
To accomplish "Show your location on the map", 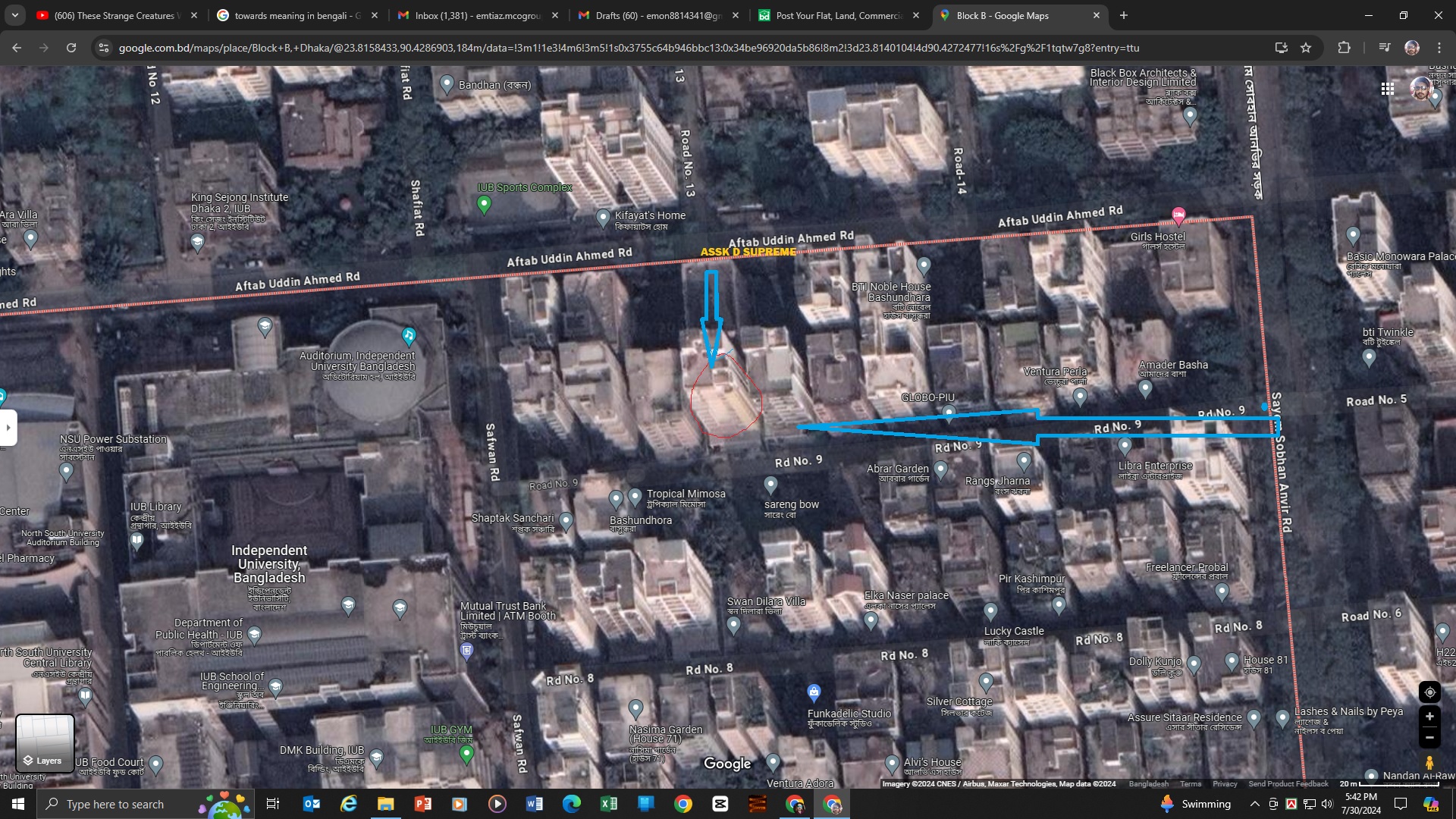I will tap(1429, 692).
